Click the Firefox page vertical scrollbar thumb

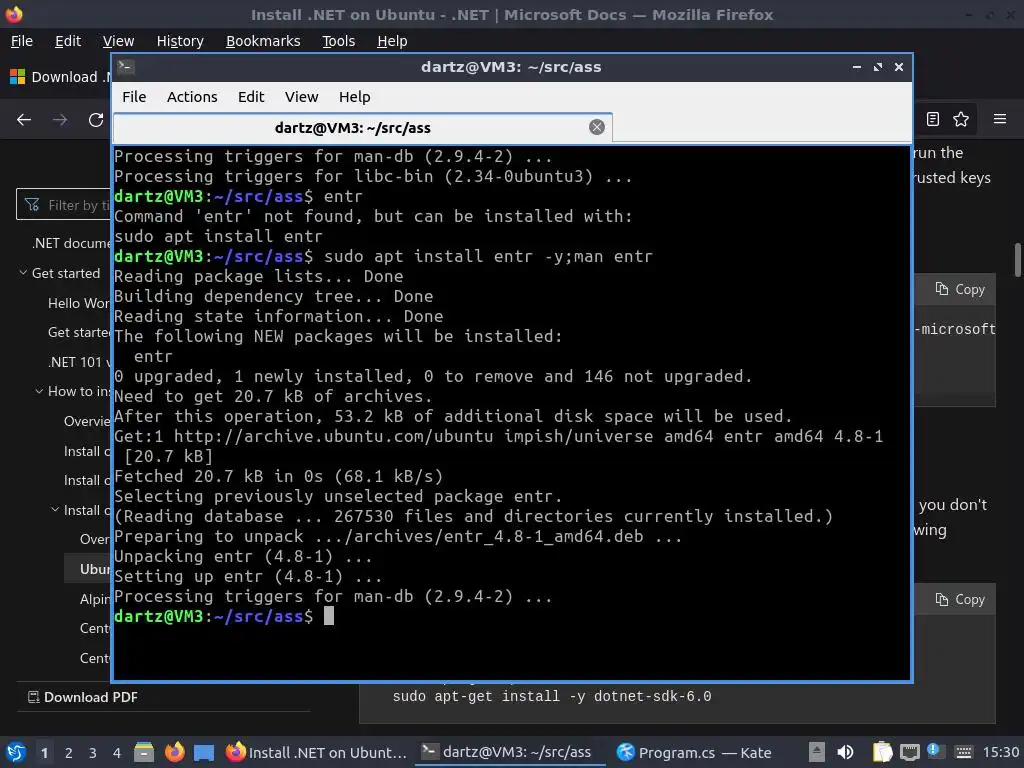pos(1017,260)
